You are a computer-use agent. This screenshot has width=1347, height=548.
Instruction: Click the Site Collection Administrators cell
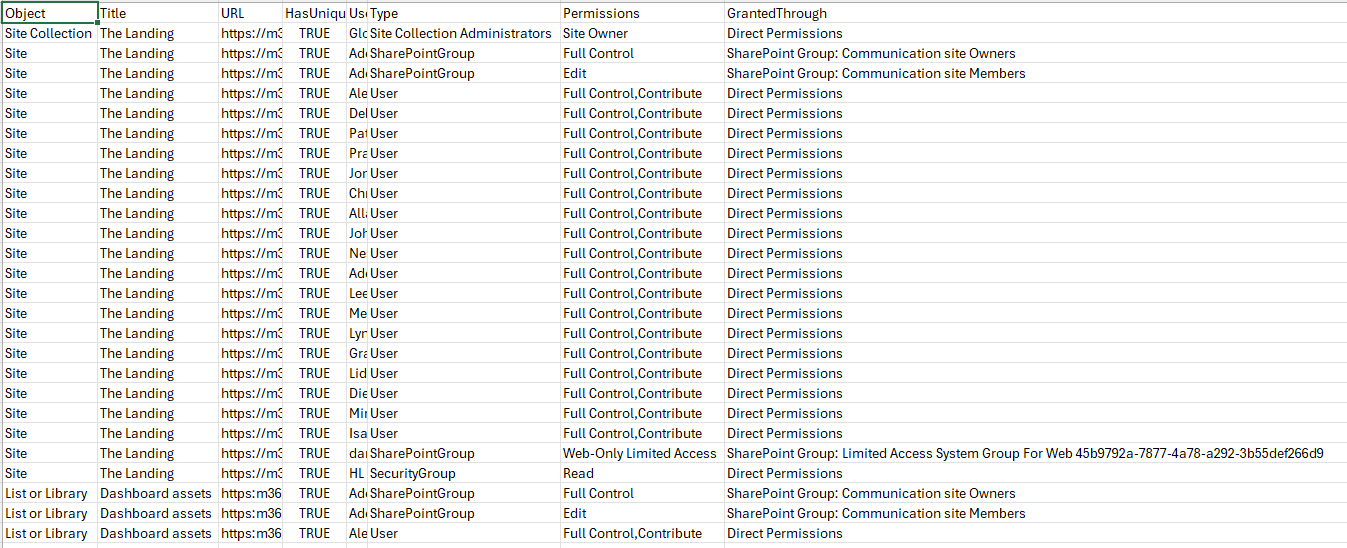464,33
